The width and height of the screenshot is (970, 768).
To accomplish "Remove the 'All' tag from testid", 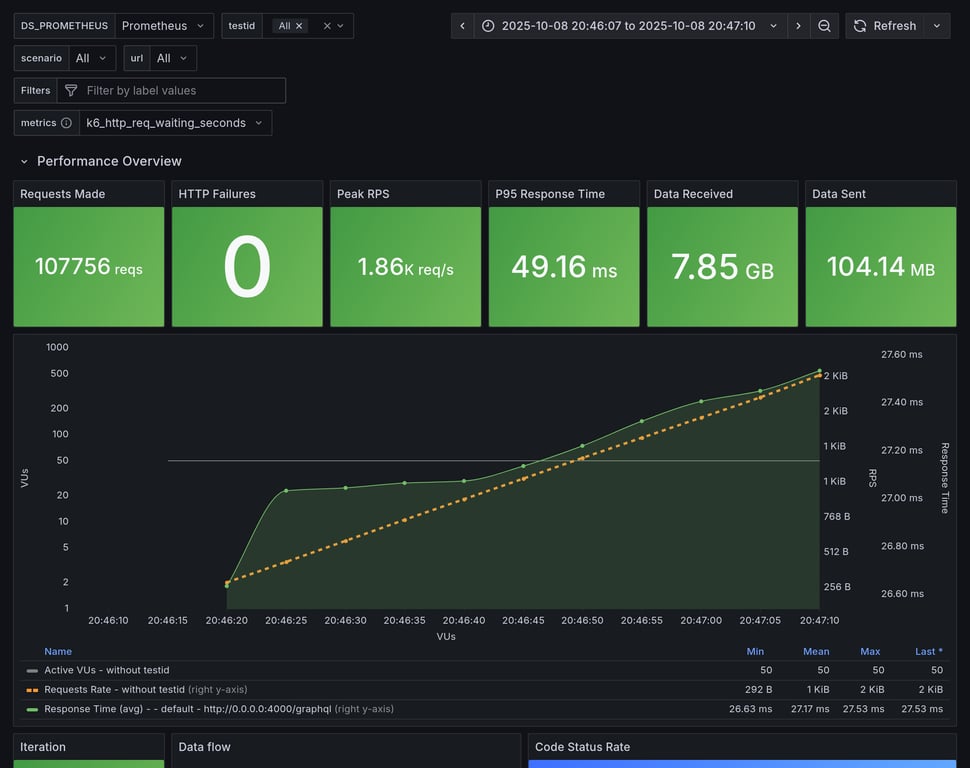I will pyautogui.click(x=299, y=26).
